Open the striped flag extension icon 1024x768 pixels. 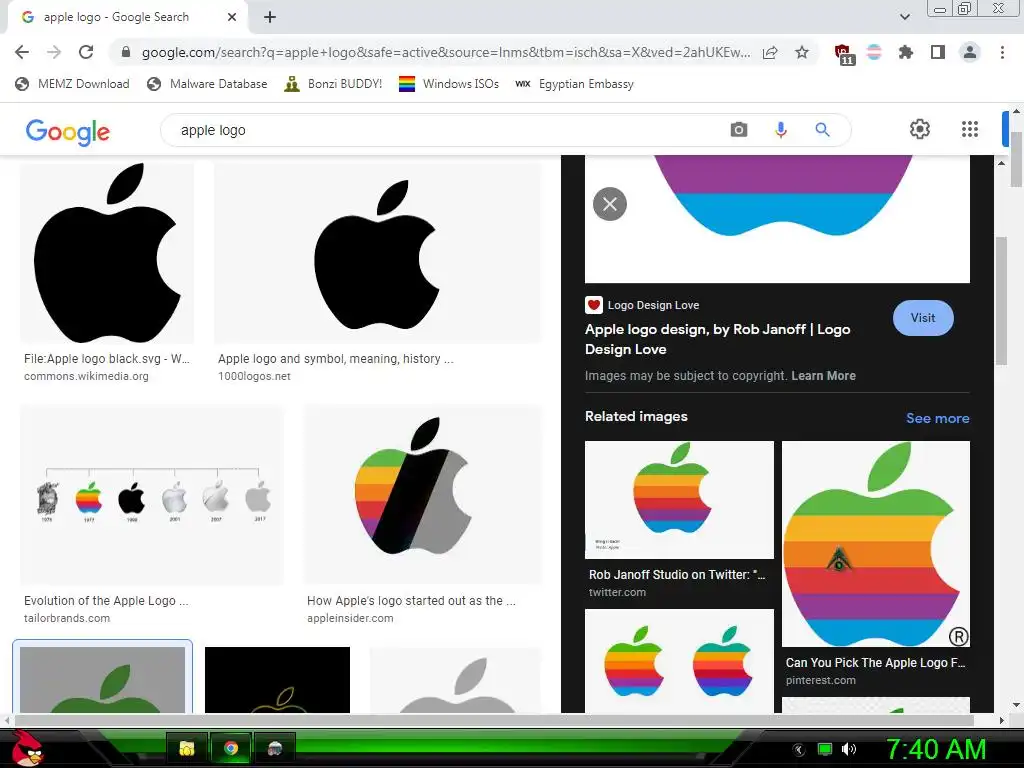(x=874, y=52)
